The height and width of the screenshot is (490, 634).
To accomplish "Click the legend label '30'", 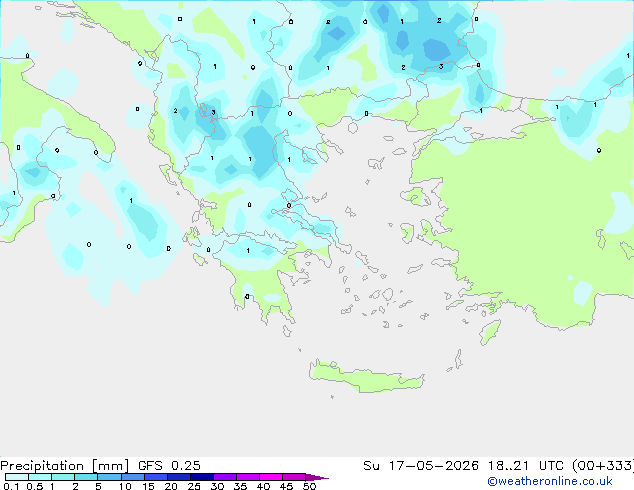I will point(217,486).
